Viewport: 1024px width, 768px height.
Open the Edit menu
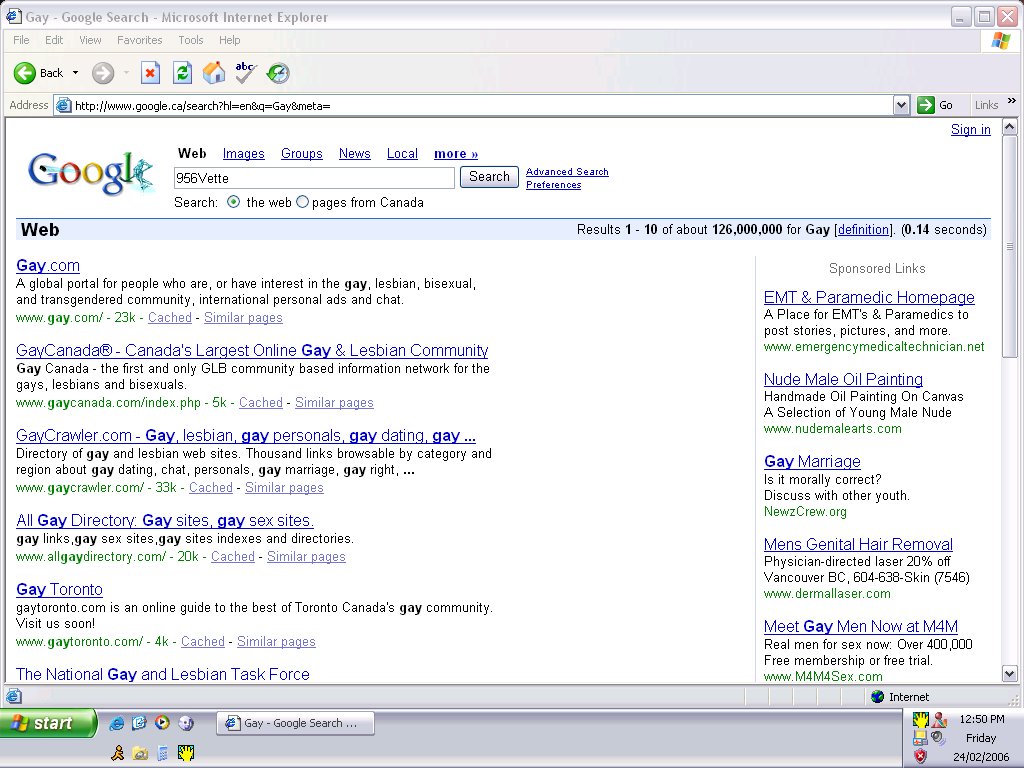54,40
